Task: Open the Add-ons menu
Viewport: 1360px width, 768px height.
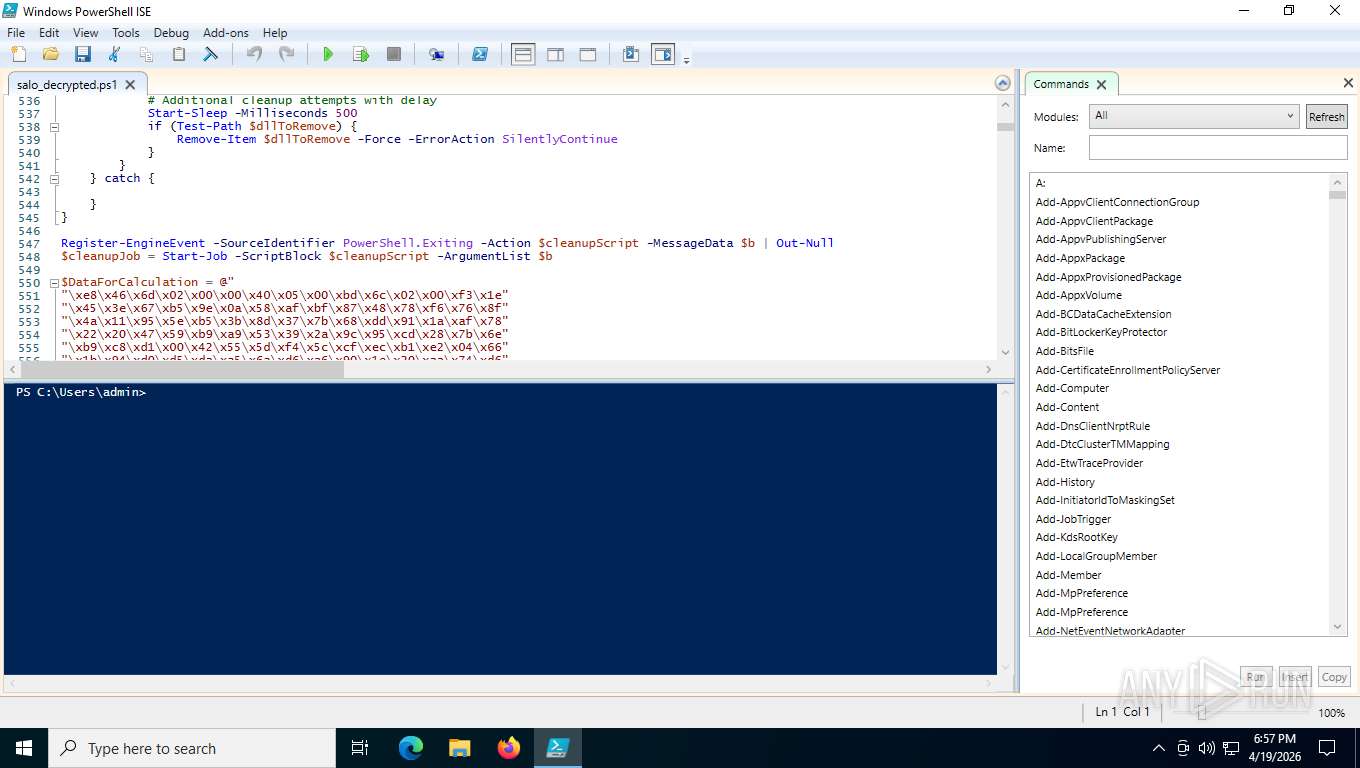Action: coord(226,32)
